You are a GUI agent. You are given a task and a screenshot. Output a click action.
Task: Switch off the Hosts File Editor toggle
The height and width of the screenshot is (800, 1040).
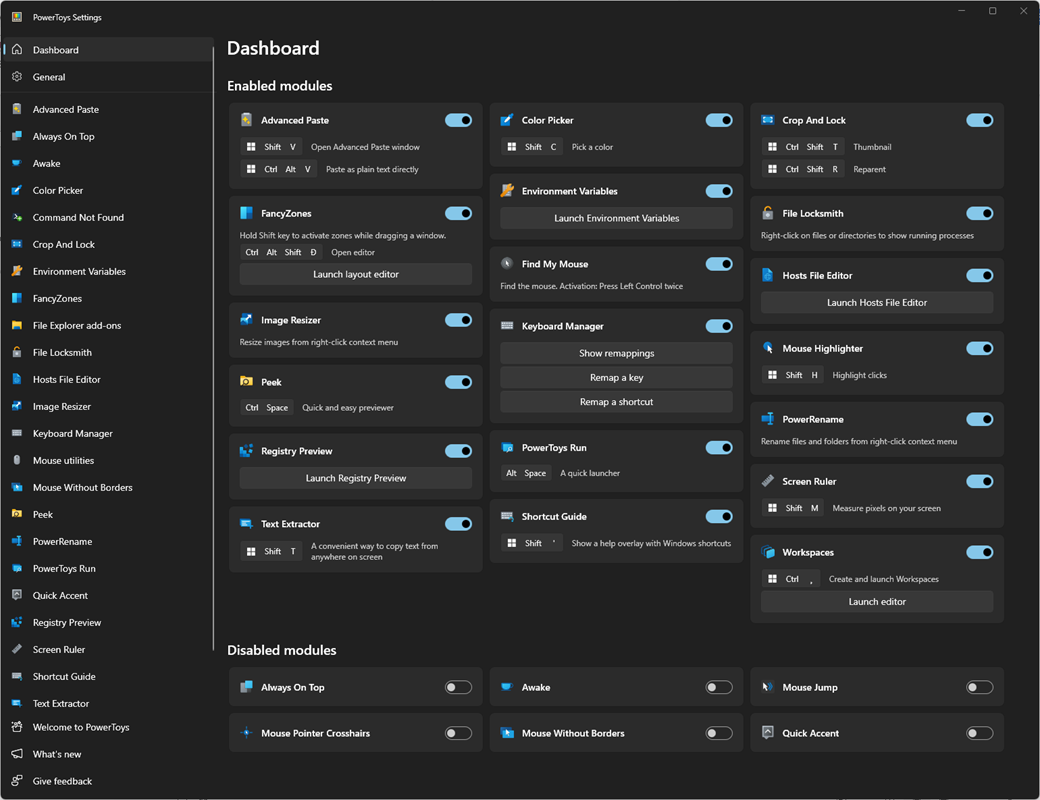pos(980,275)
